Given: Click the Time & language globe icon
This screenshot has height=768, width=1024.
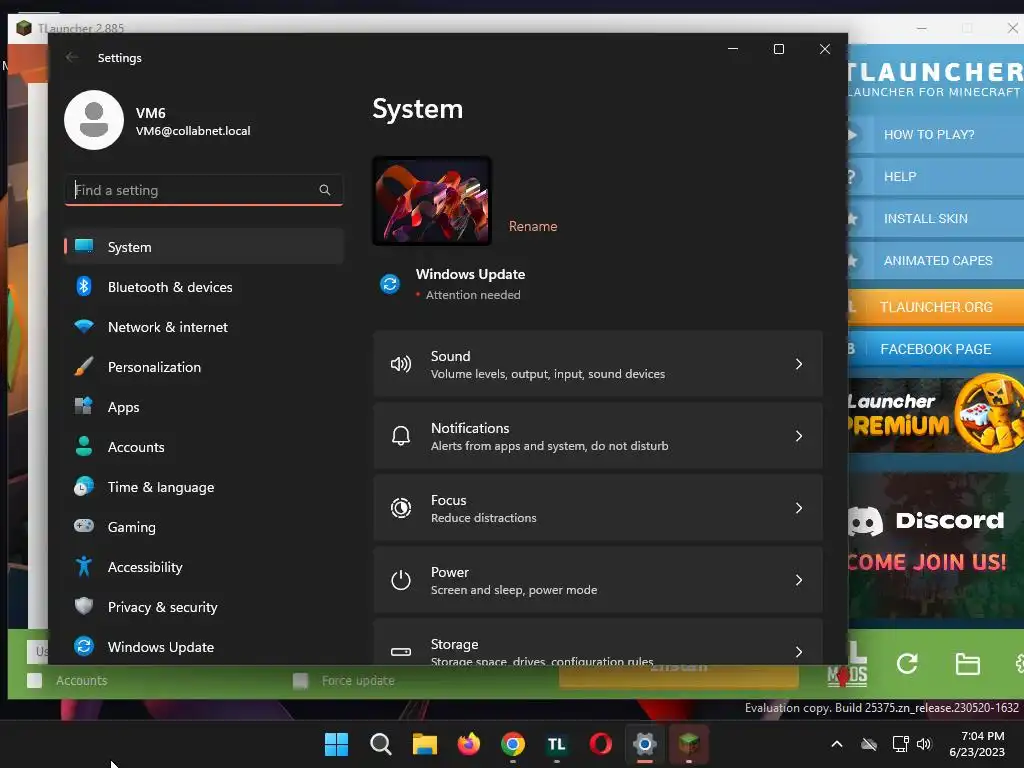Looking at the screenshot, I should click(84, 487).
